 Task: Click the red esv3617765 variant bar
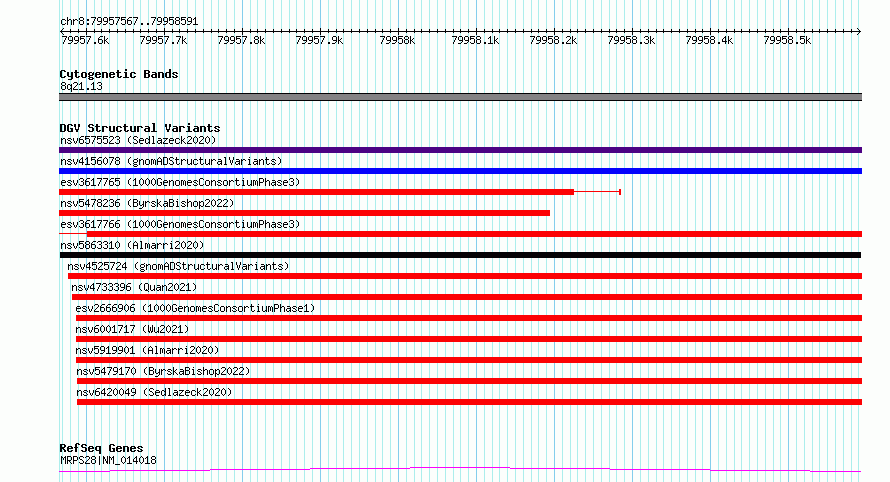[x=317, y=192]
